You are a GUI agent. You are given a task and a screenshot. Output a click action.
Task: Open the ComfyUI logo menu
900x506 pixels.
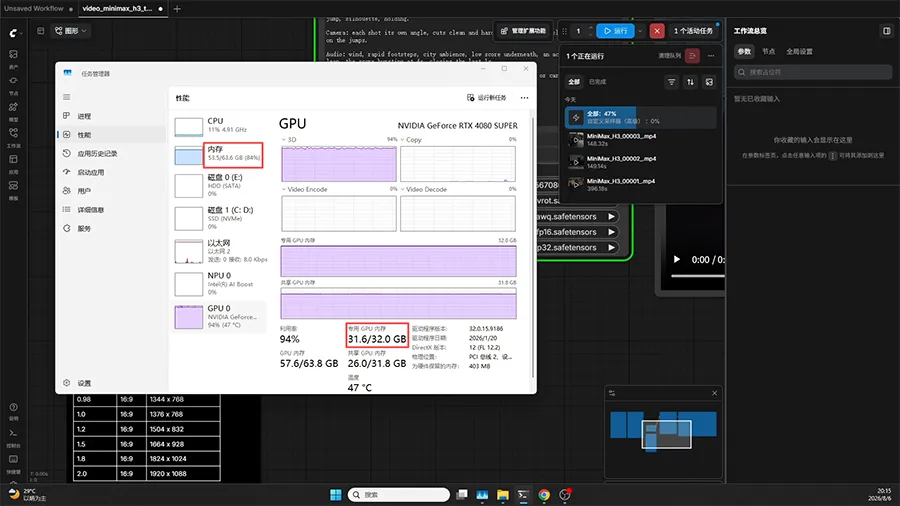click(x=13, y=33)
